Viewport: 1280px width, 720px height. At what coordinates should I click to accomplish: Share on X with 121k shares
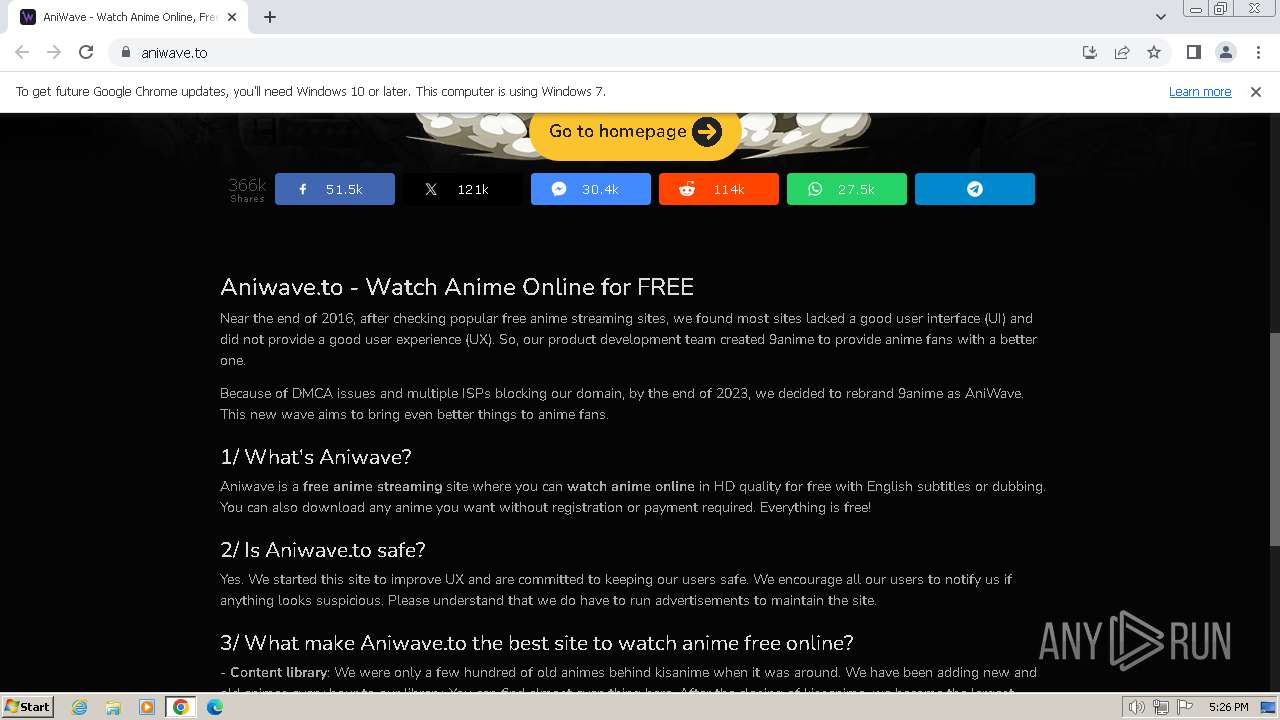[x=463, y=189]
